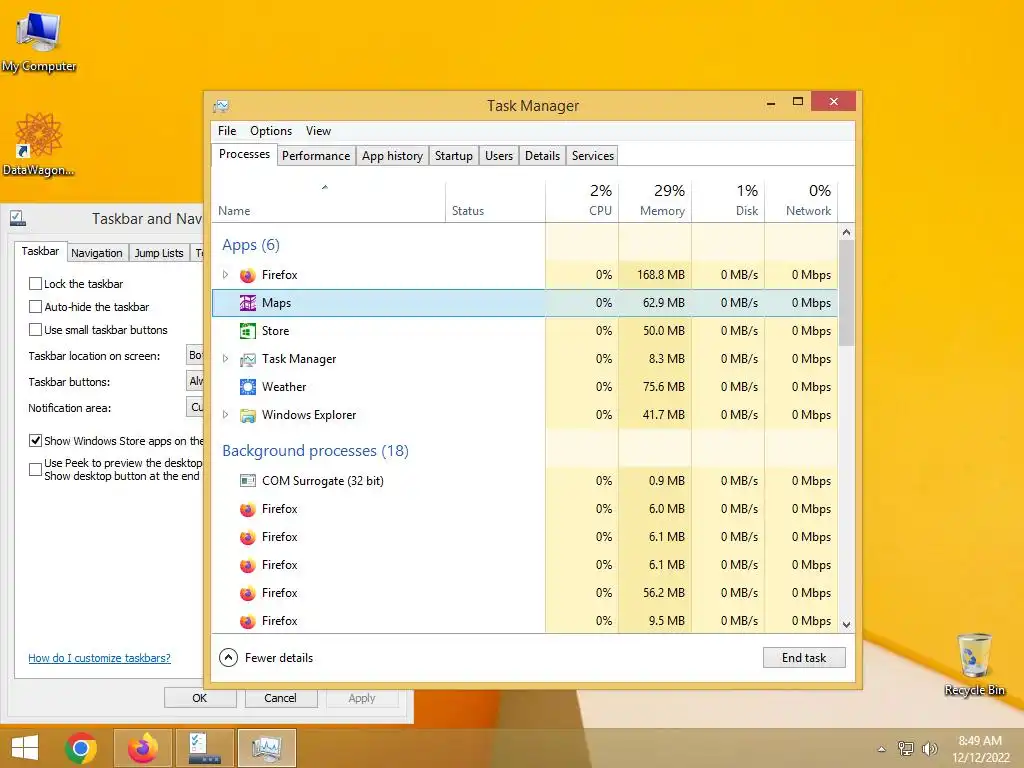Open the Navigation tab in Taskbar properties
The height and width of the screenshot is (768, 1024).
[x=97, y=253]
